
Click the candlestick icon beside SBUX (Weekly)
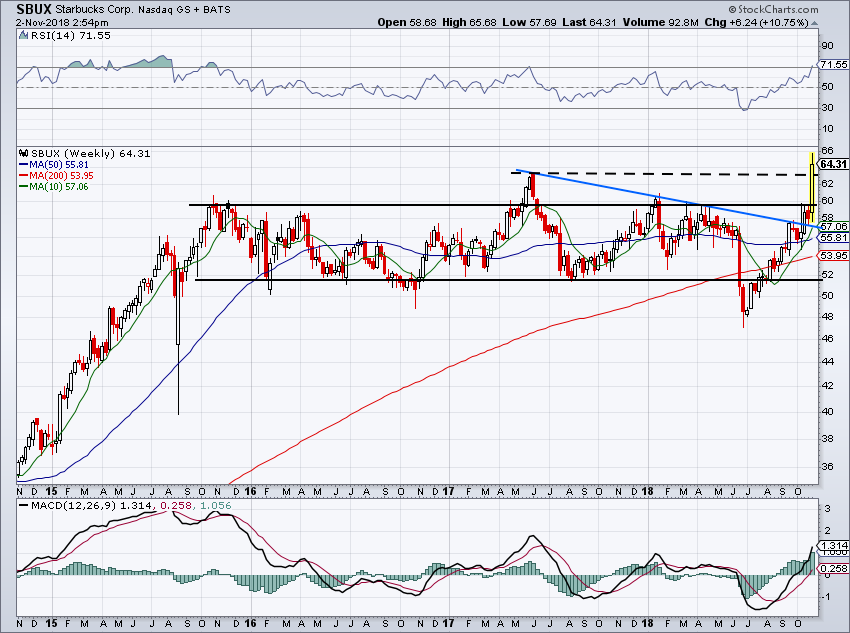[23, 153]
